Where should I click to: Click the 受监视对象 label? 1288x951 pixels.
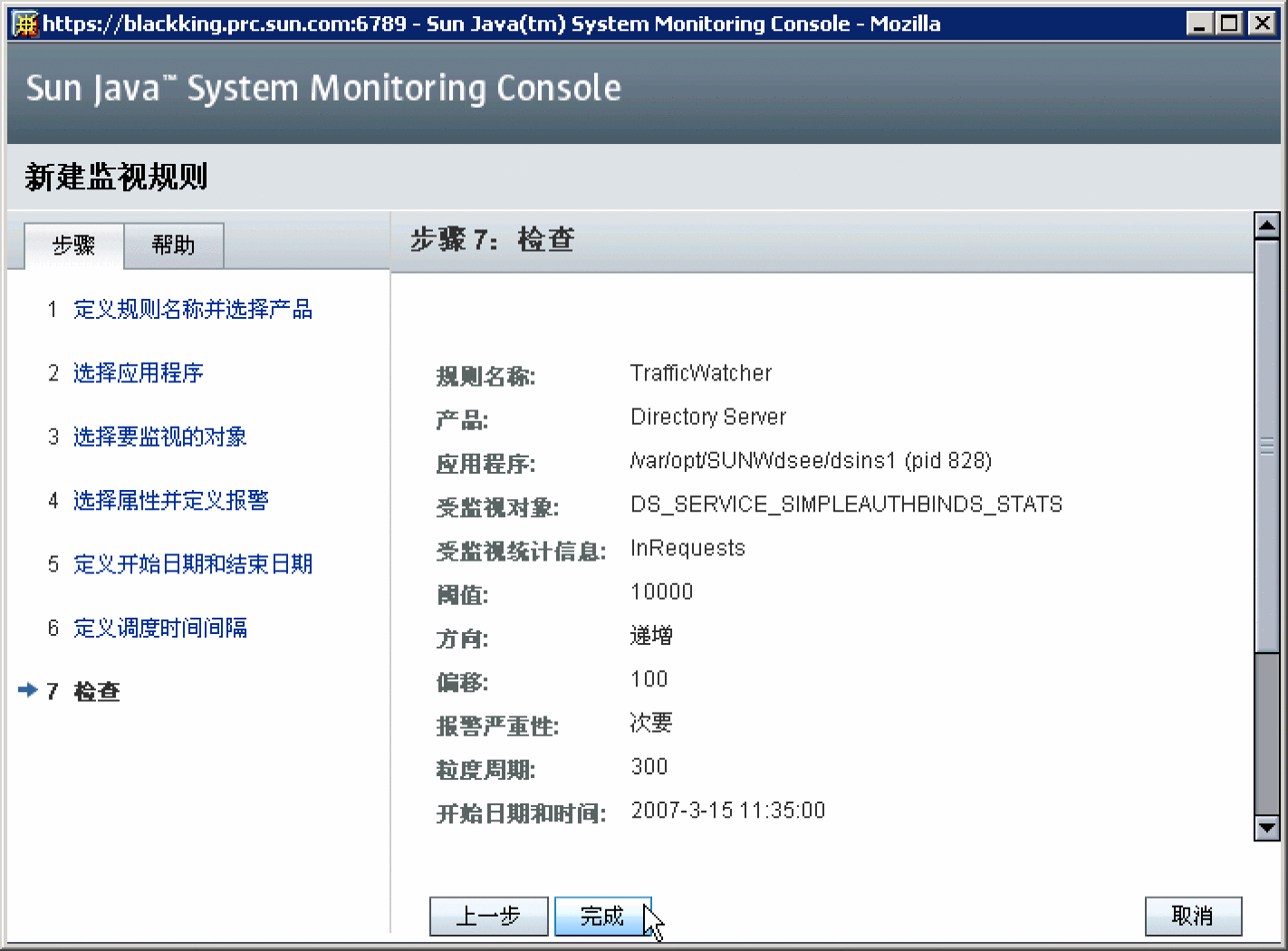497,507
